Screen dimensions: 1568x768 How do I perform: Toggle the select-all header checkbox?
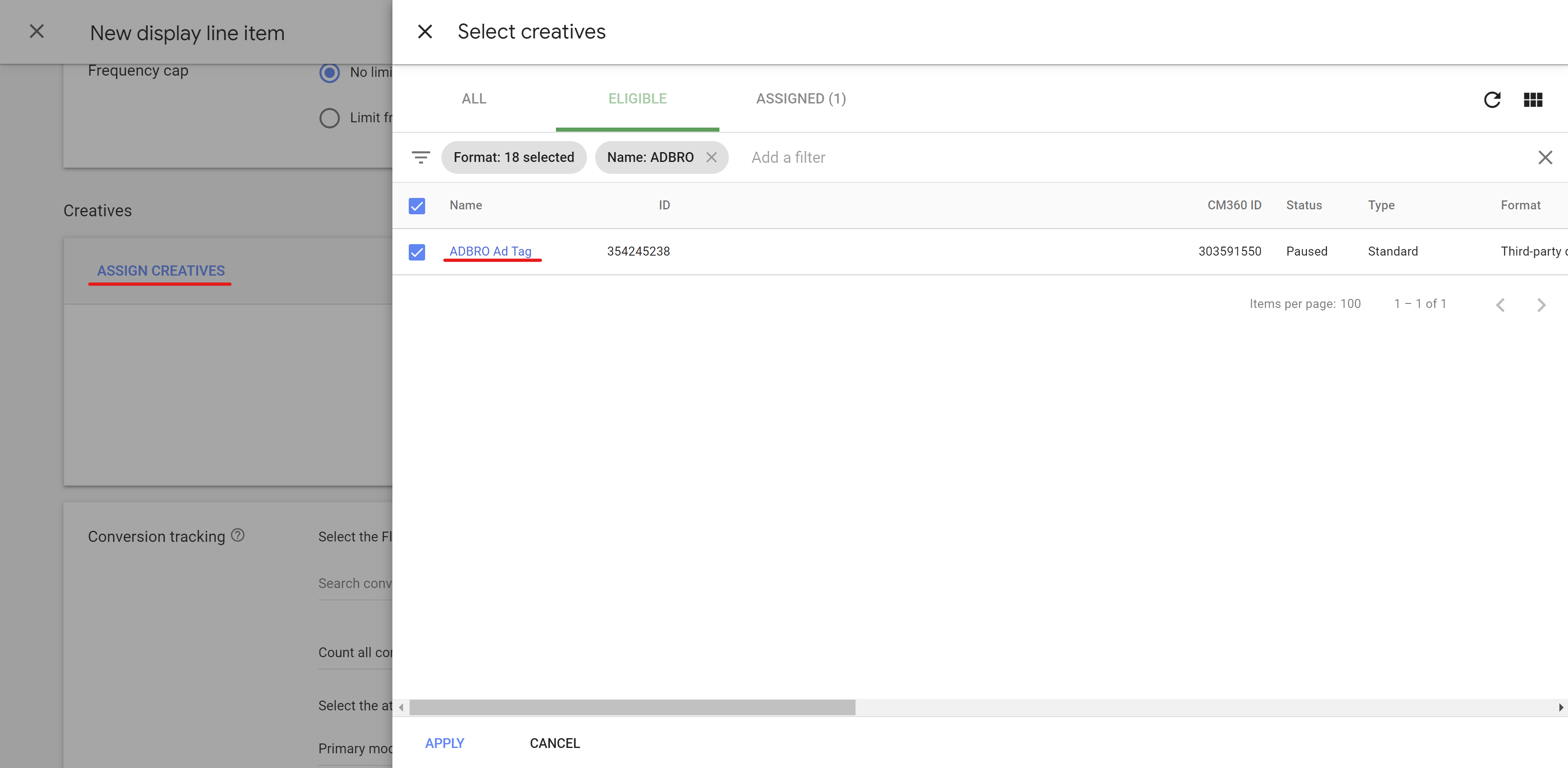tap(417, 206)
